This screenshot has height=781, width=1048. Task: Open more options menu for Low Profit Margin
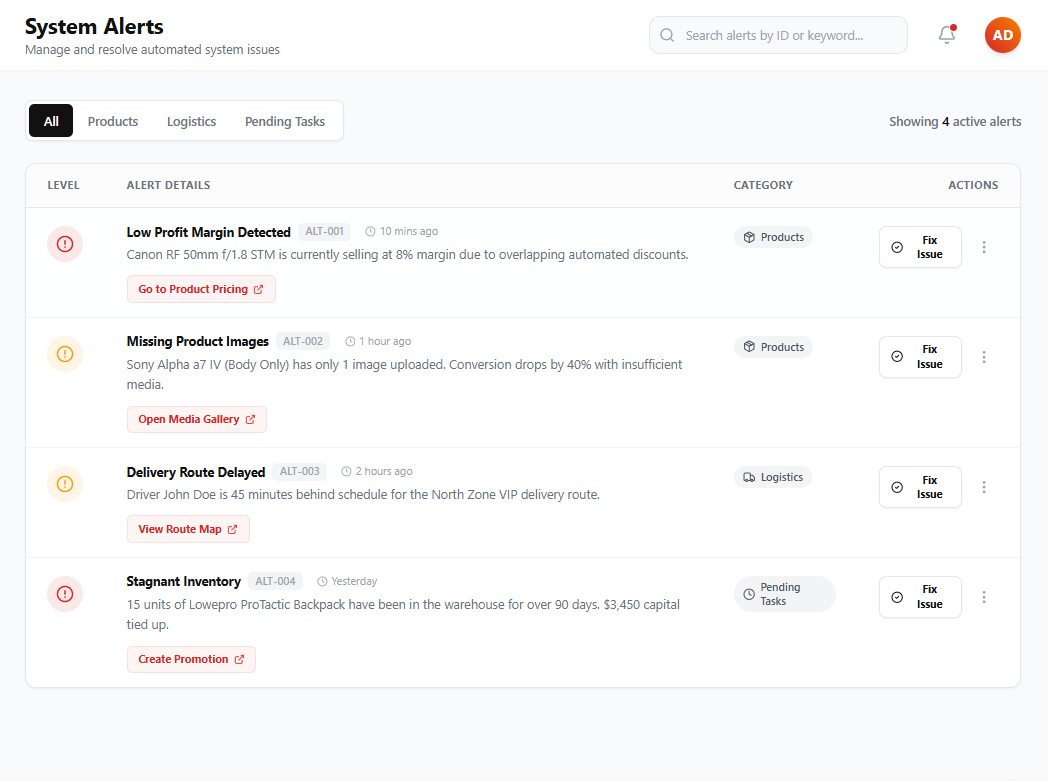click(984, 247)
